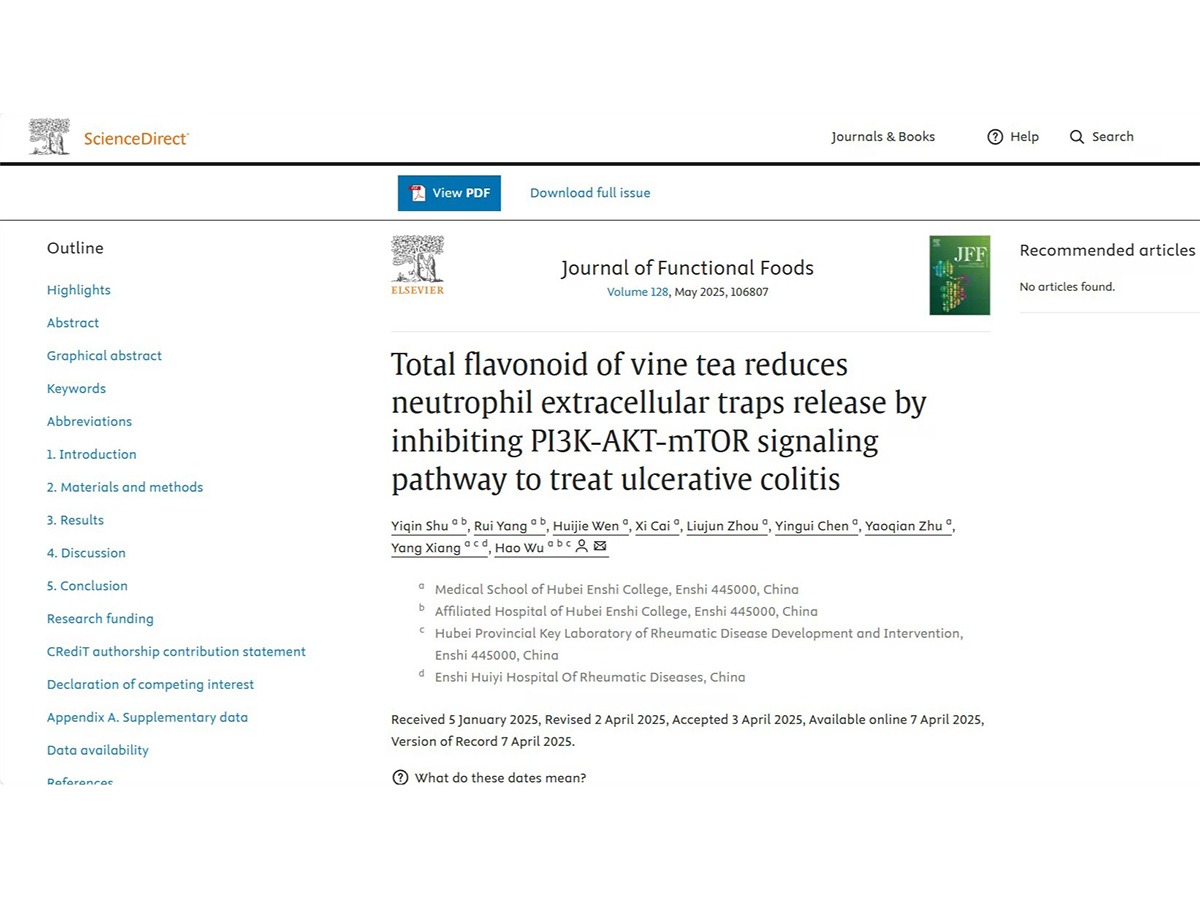Open author Yiqin Shu's details

tap(420, 526)
